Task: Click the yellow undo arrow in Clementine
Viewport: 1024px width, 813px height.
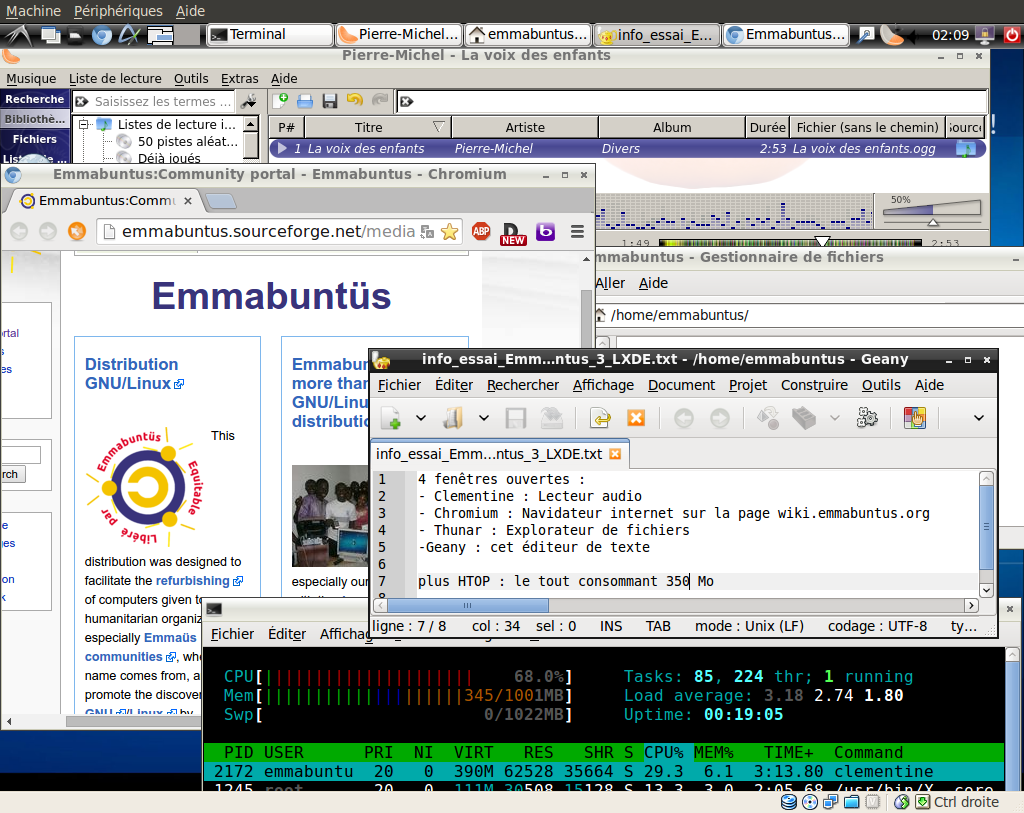Action: click(355, 100)
